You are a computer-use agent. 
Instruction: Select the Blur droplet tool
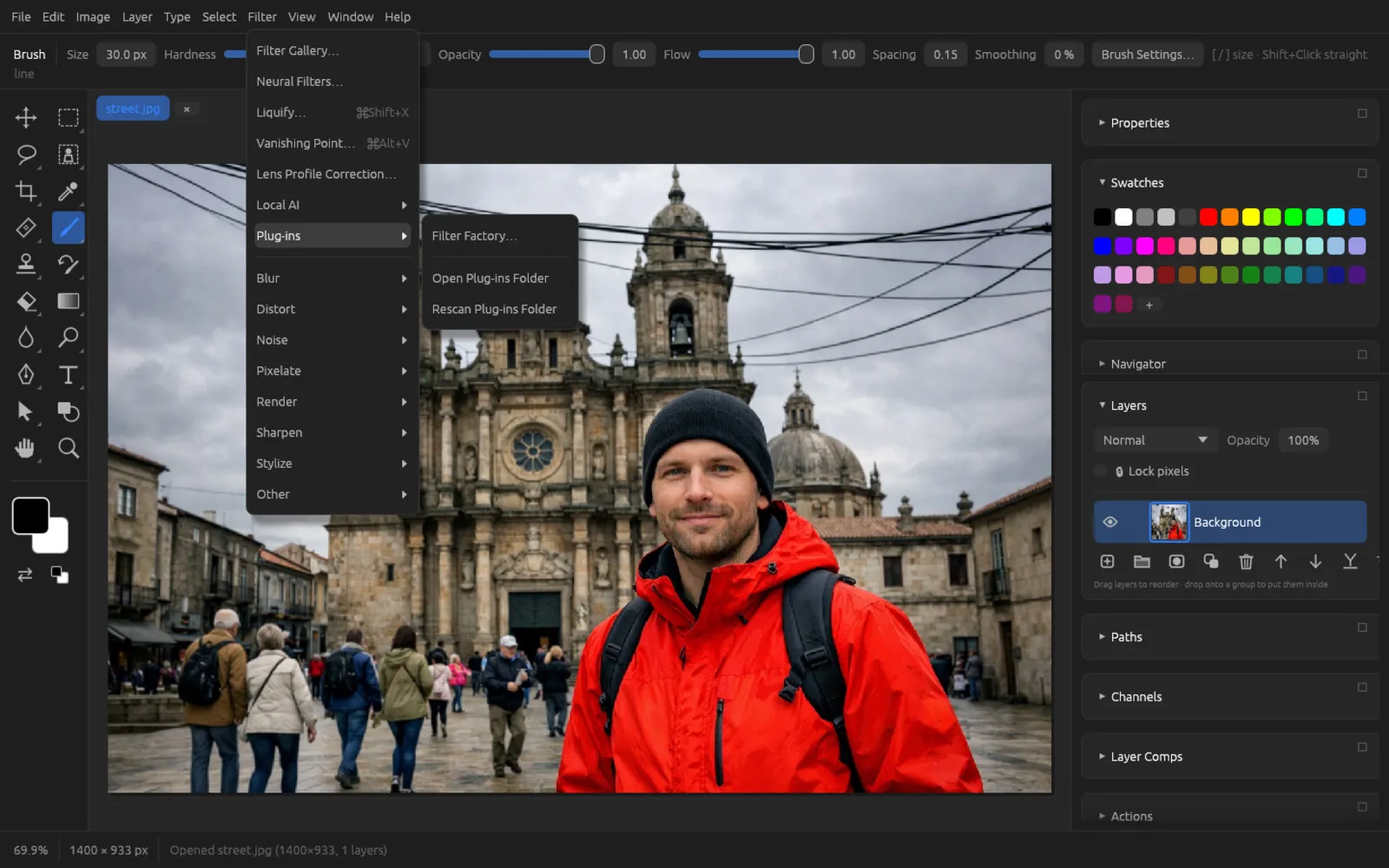click(26, 338)
